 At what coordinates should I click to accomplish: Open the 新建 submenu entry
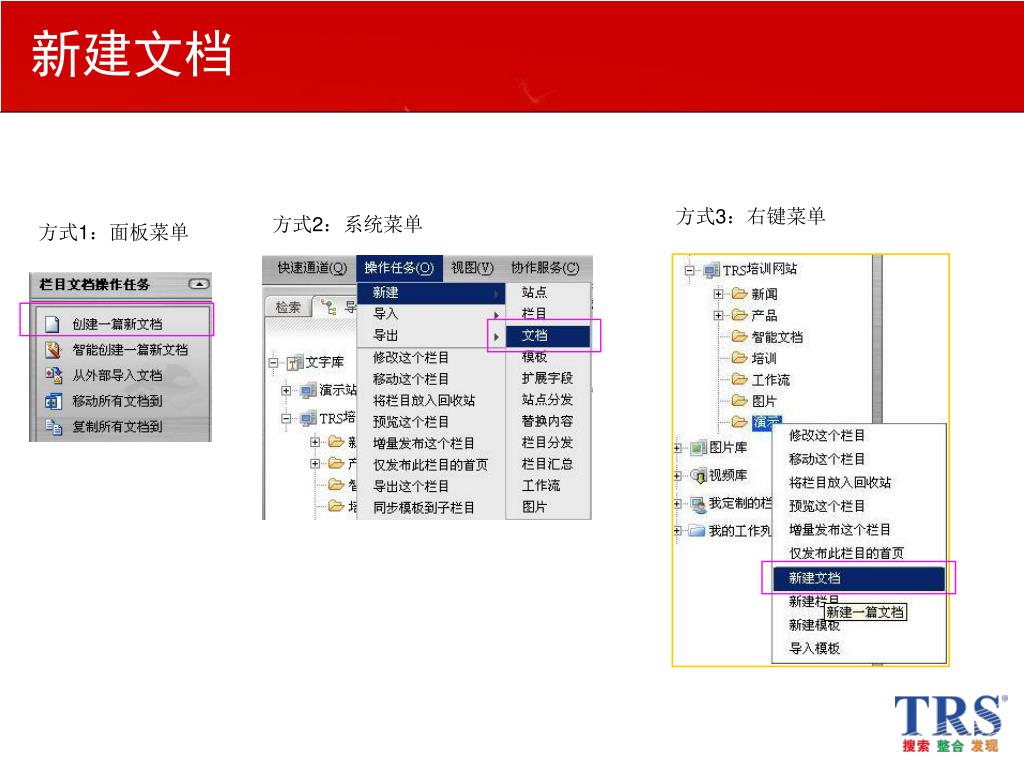[431, 293]
